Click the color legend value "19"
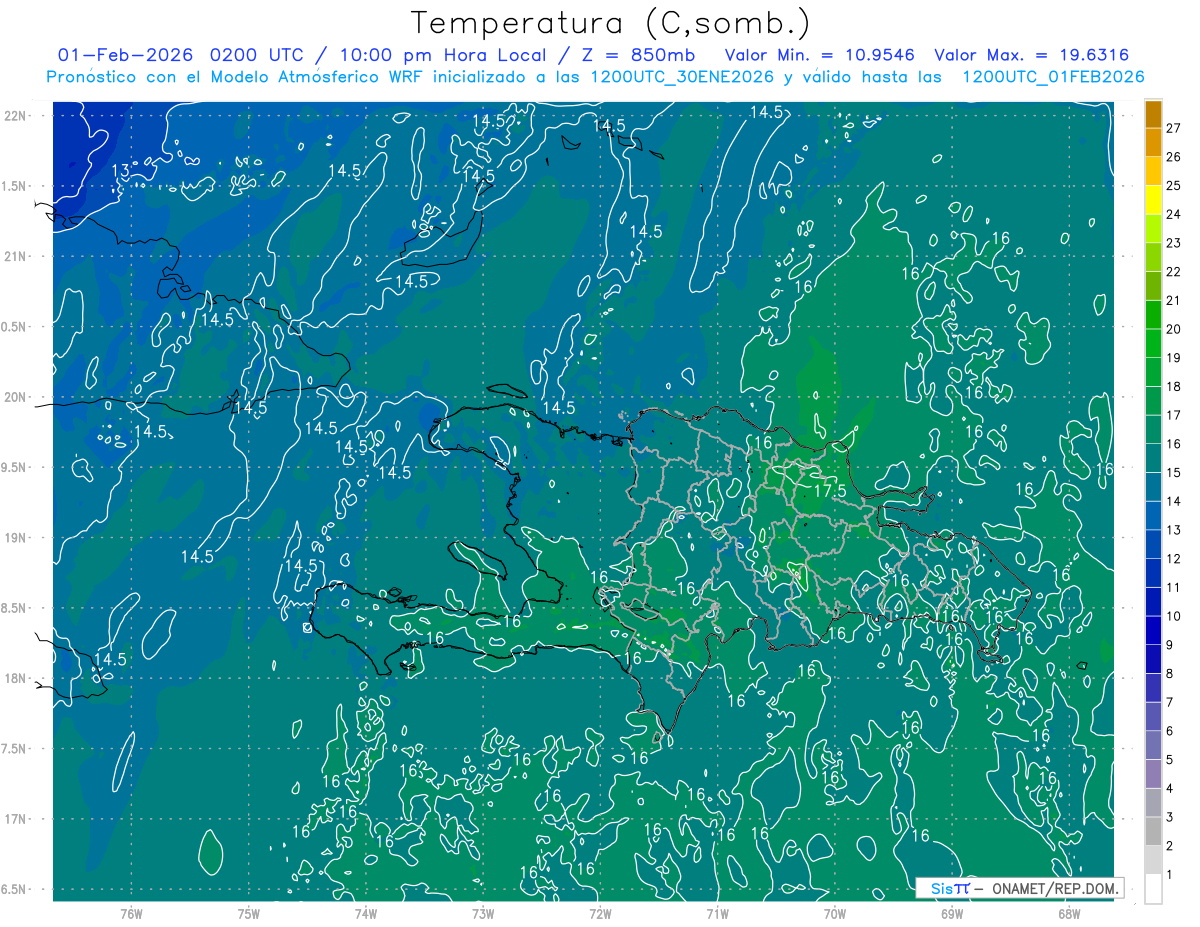The height and width of the screenshot is (927, 1200). 1173,358
